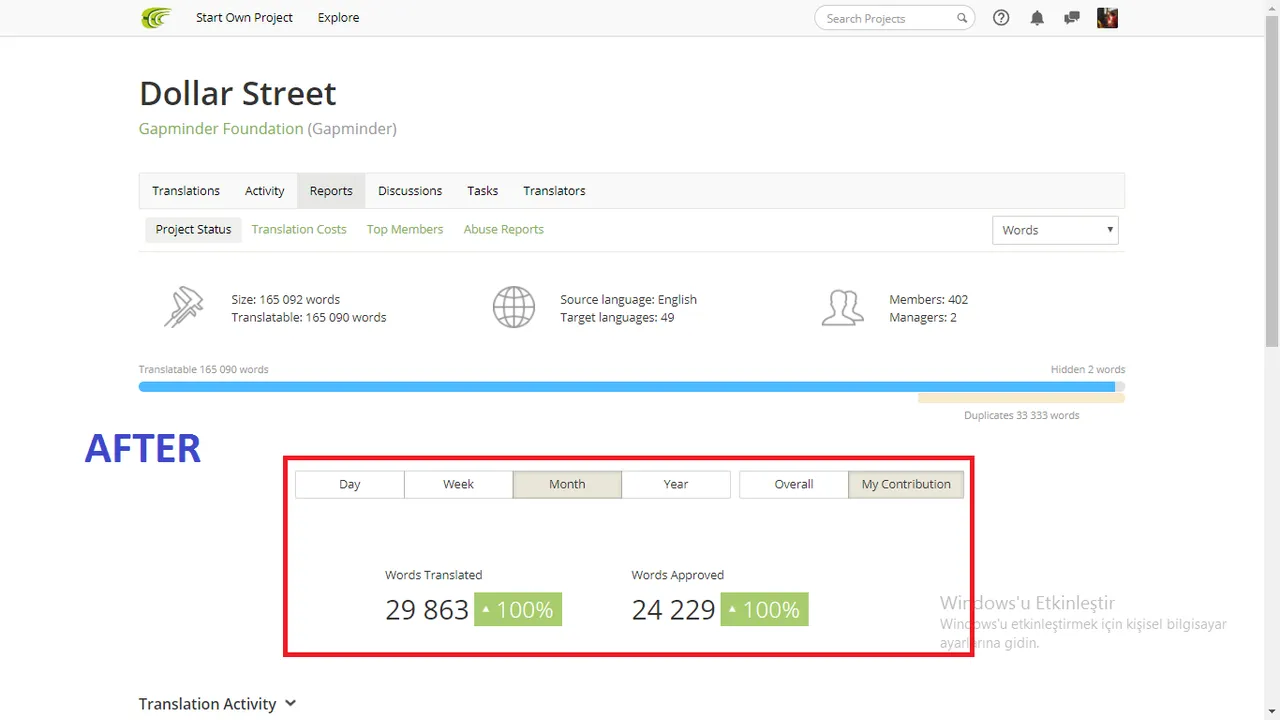This screenshot has height=720, width=1280.
Task: Switch to the Discussions tab
Action: coord(410,191)
